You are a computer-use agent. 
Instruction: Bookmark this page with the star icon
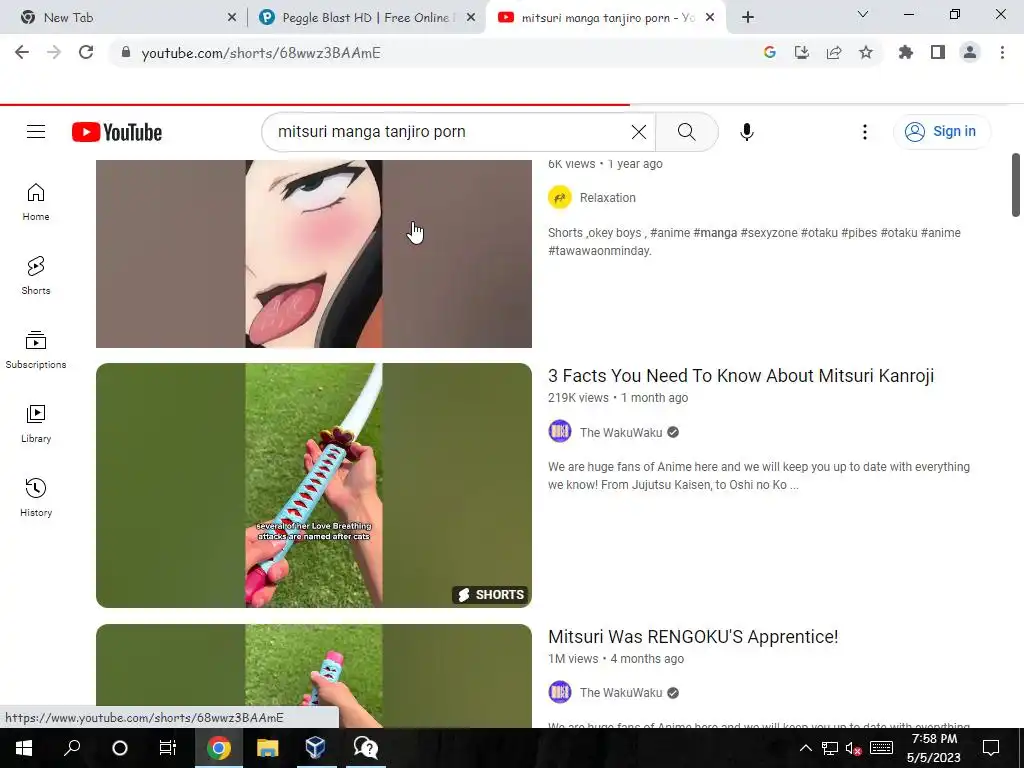pyautogui.click(x=865, y=53)
